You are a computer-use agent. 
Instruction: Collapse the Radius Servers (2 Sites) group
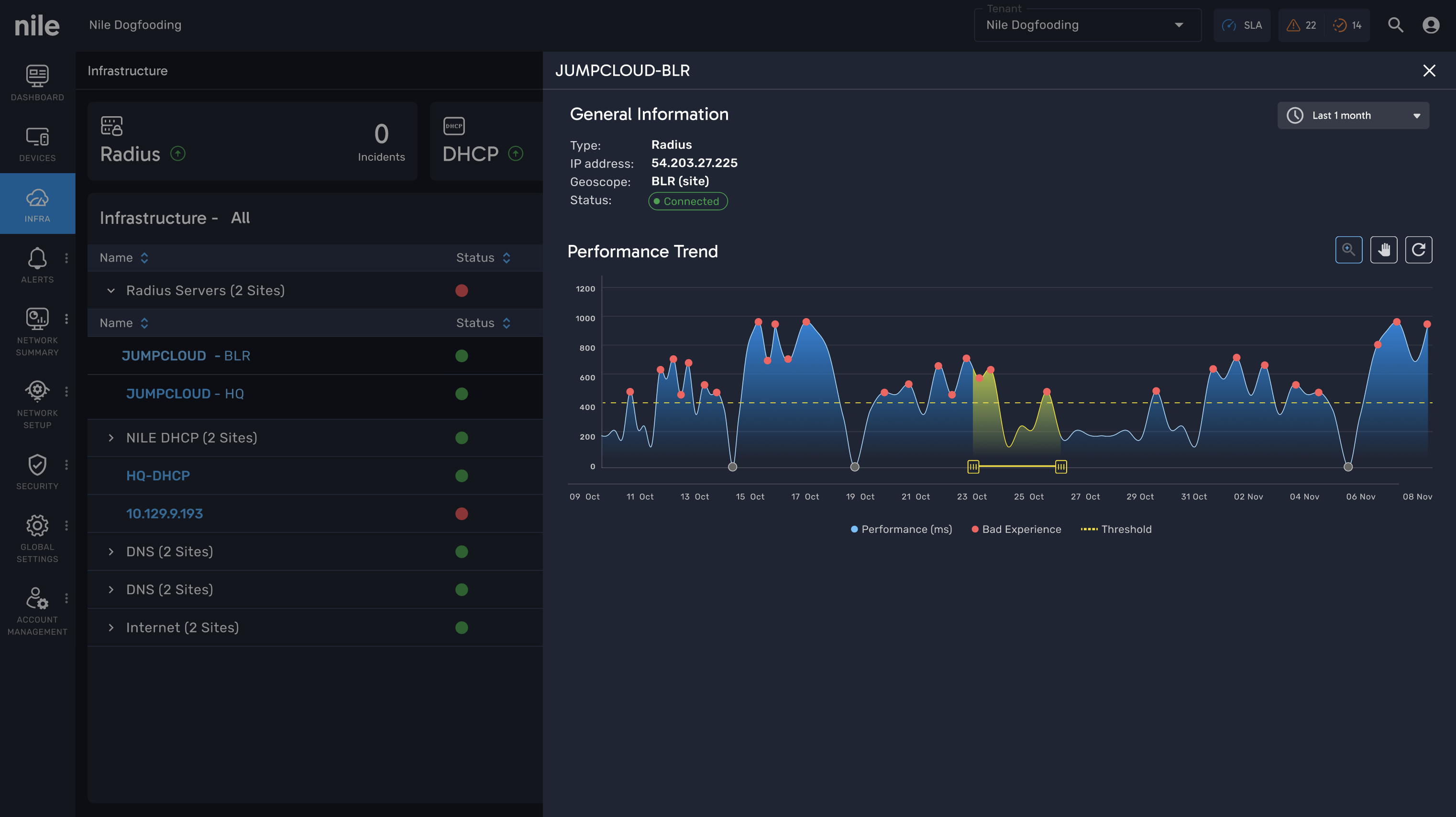pos(111,291)
